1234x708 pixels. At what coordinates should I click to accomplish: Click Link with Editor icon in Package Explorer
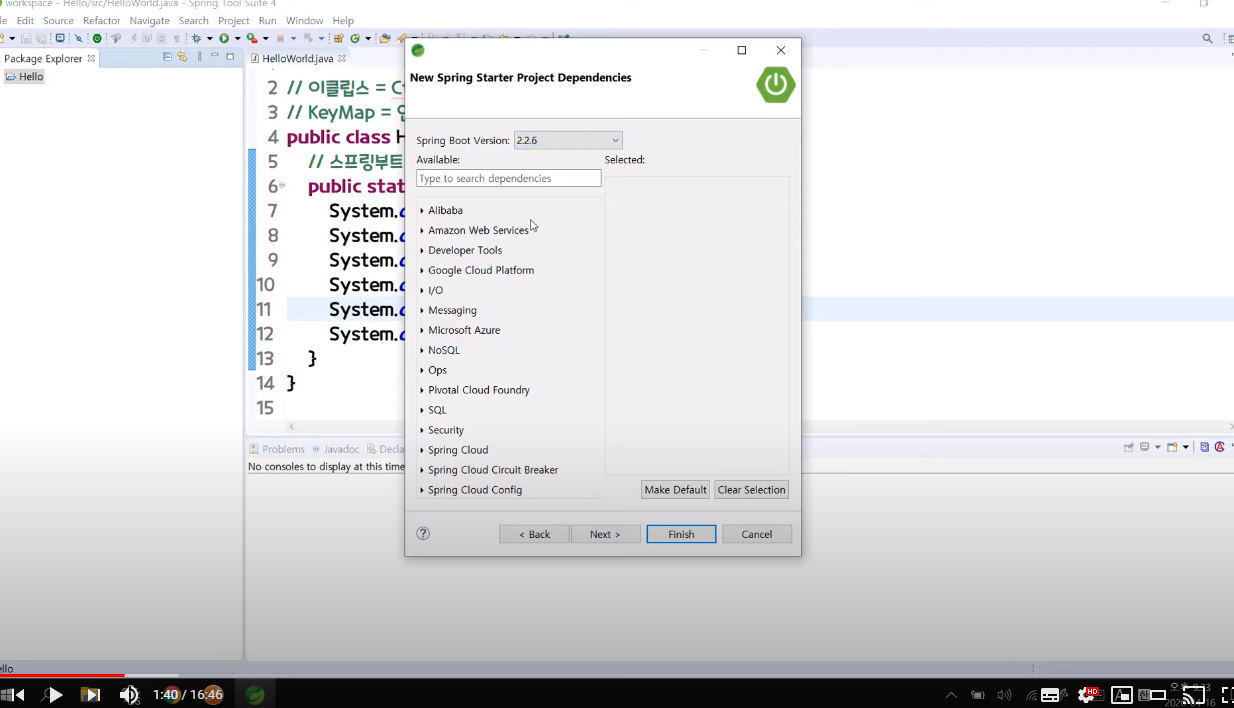182,57
